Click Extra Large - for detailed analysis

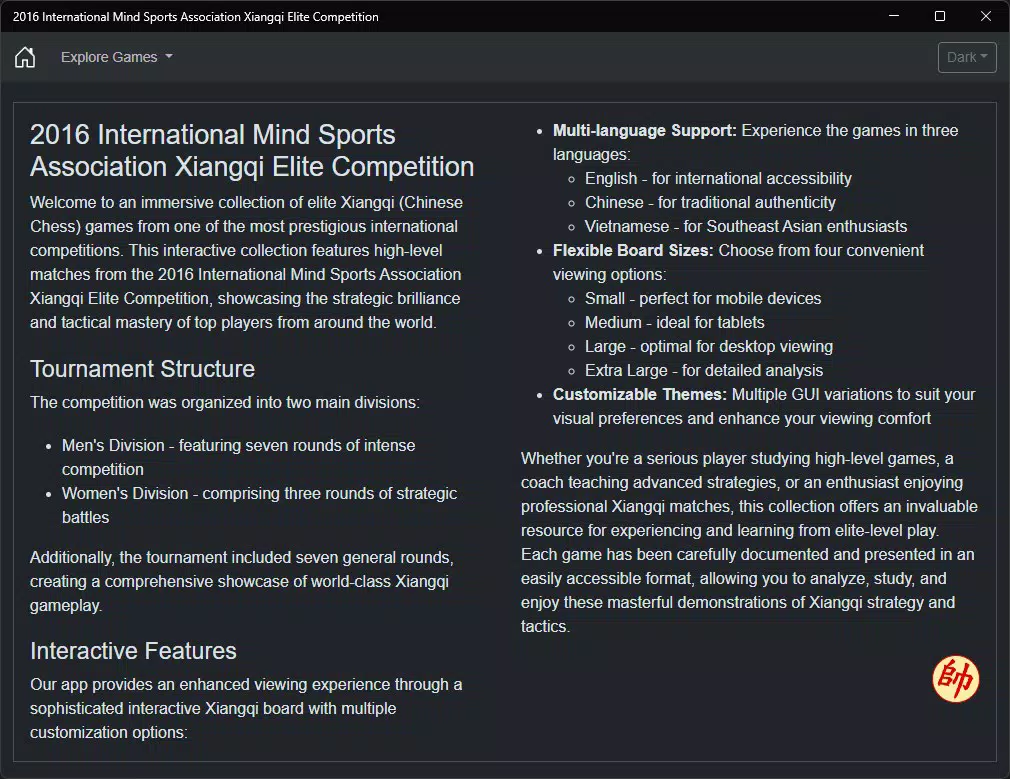pyautogui.click(x=704, y=370)
